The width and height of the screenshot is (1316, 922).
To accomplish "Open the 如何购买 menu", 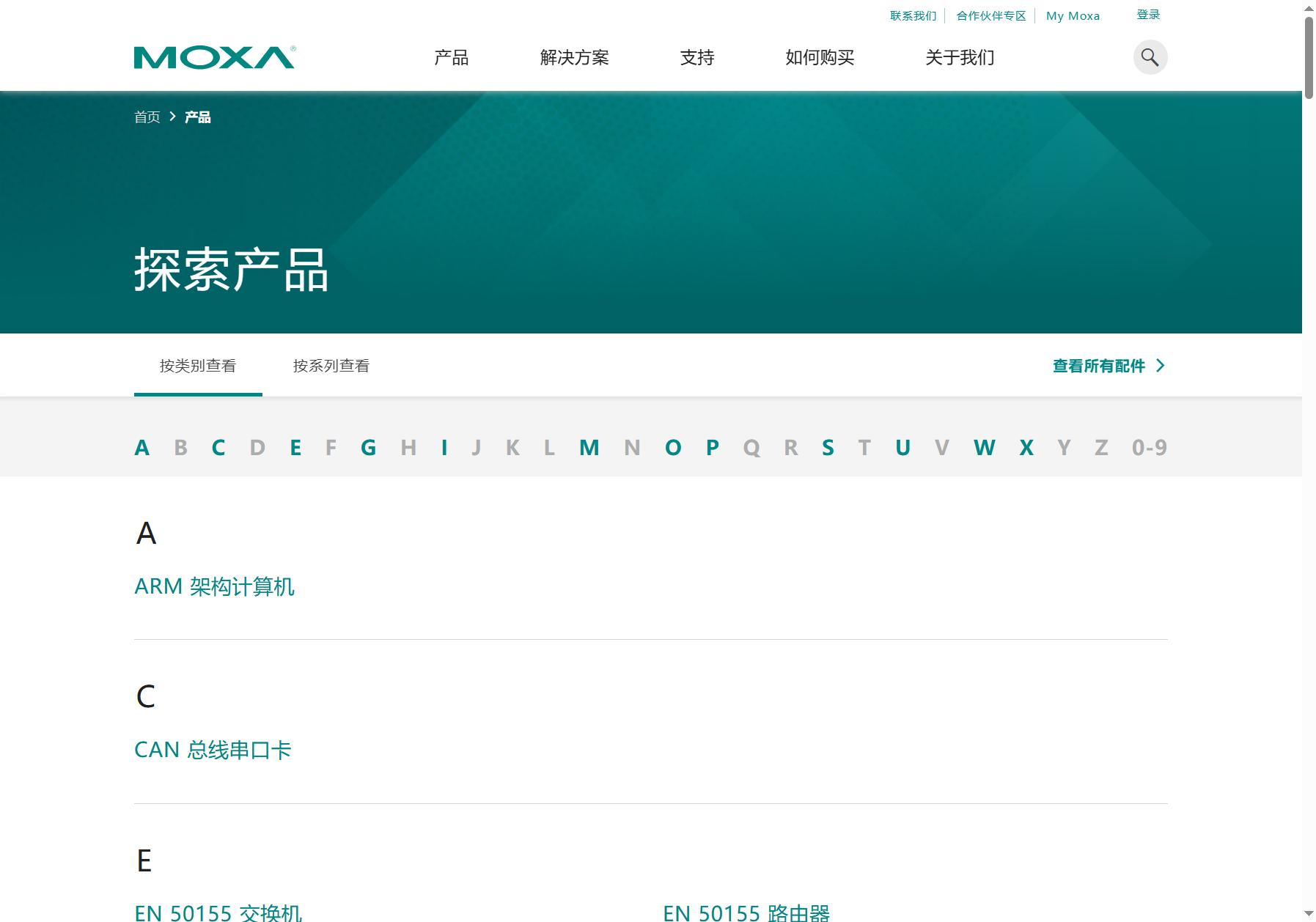I will [x=820, y=57].
